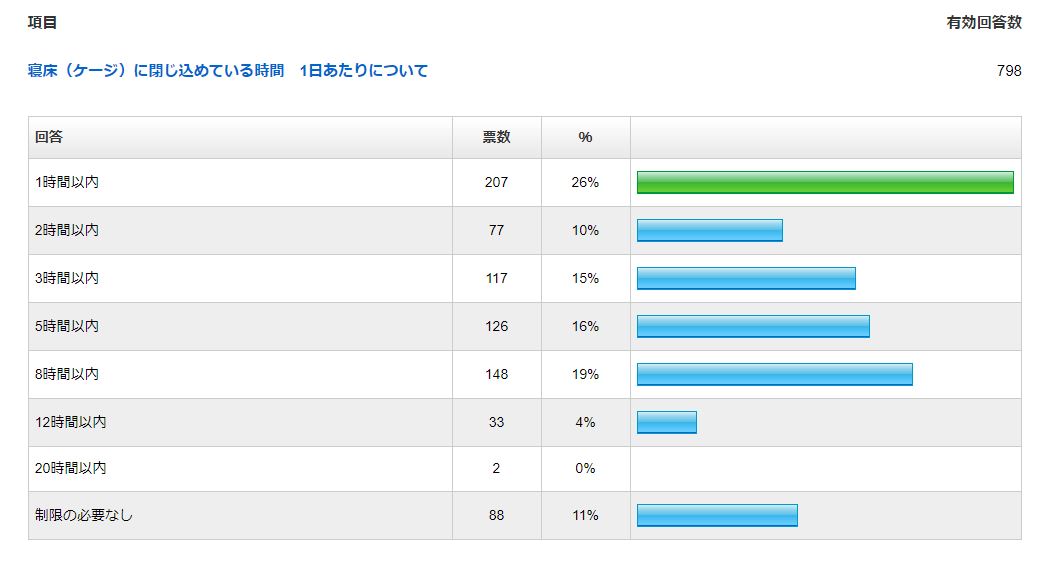
Task: Click the green bar for 1時間以内
Action: [x=825, y=182]
